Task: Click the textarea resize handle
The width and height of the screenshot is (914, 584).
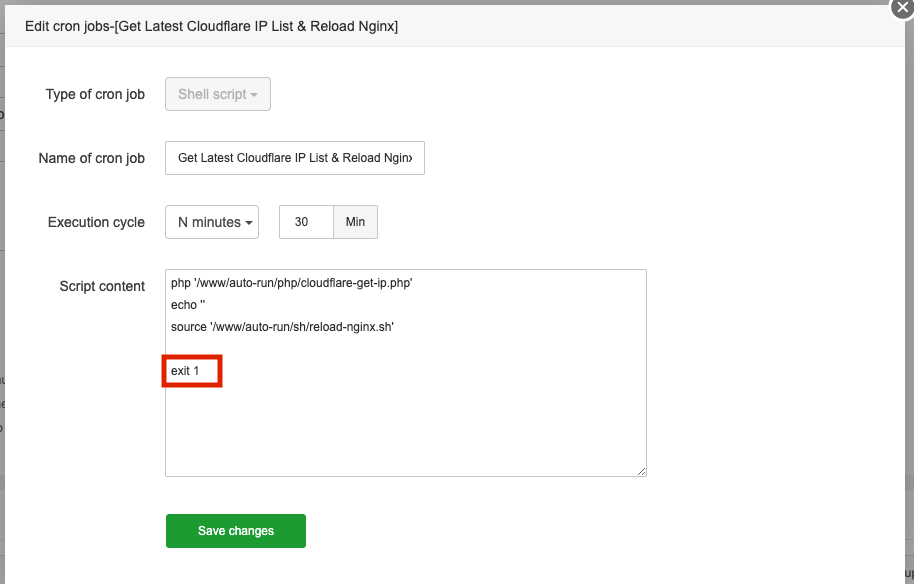Action: (640, 468)
